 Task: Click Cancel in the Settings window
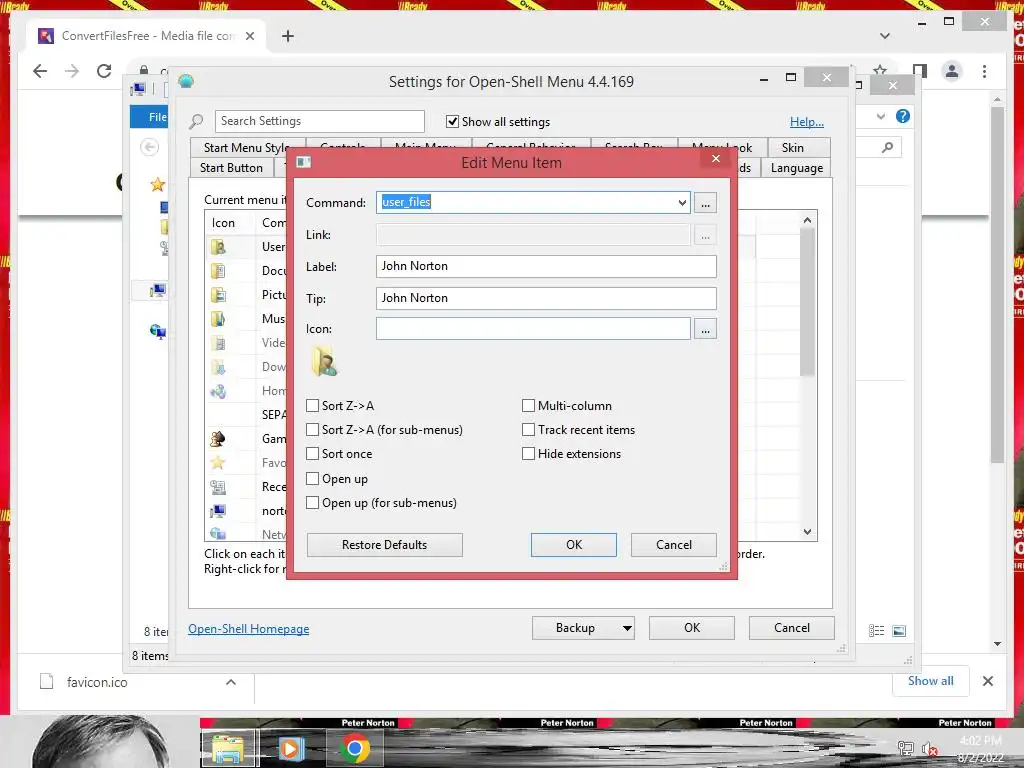click(792, 628)
